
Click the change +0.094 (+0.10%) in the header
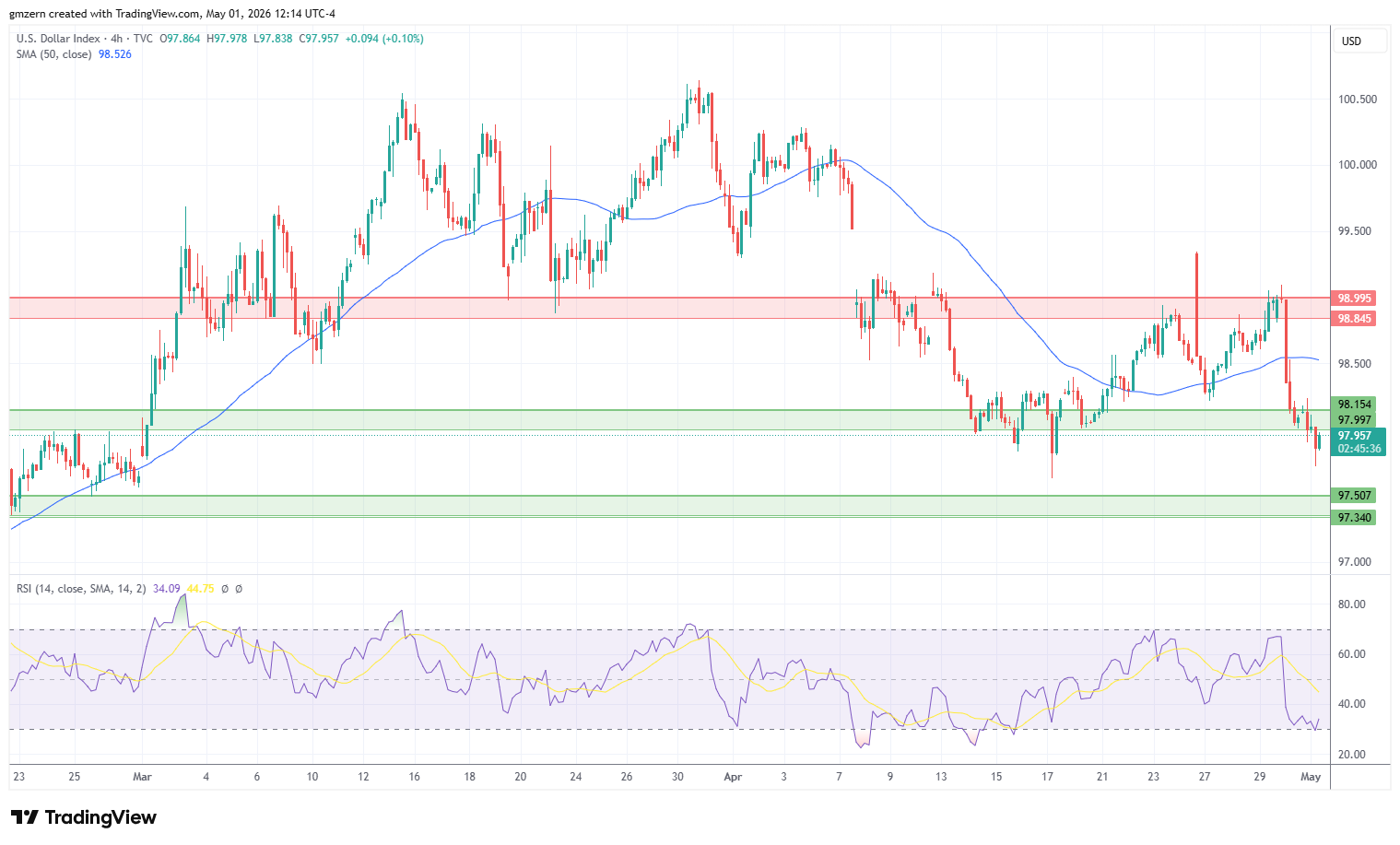[x=384, y=39]
